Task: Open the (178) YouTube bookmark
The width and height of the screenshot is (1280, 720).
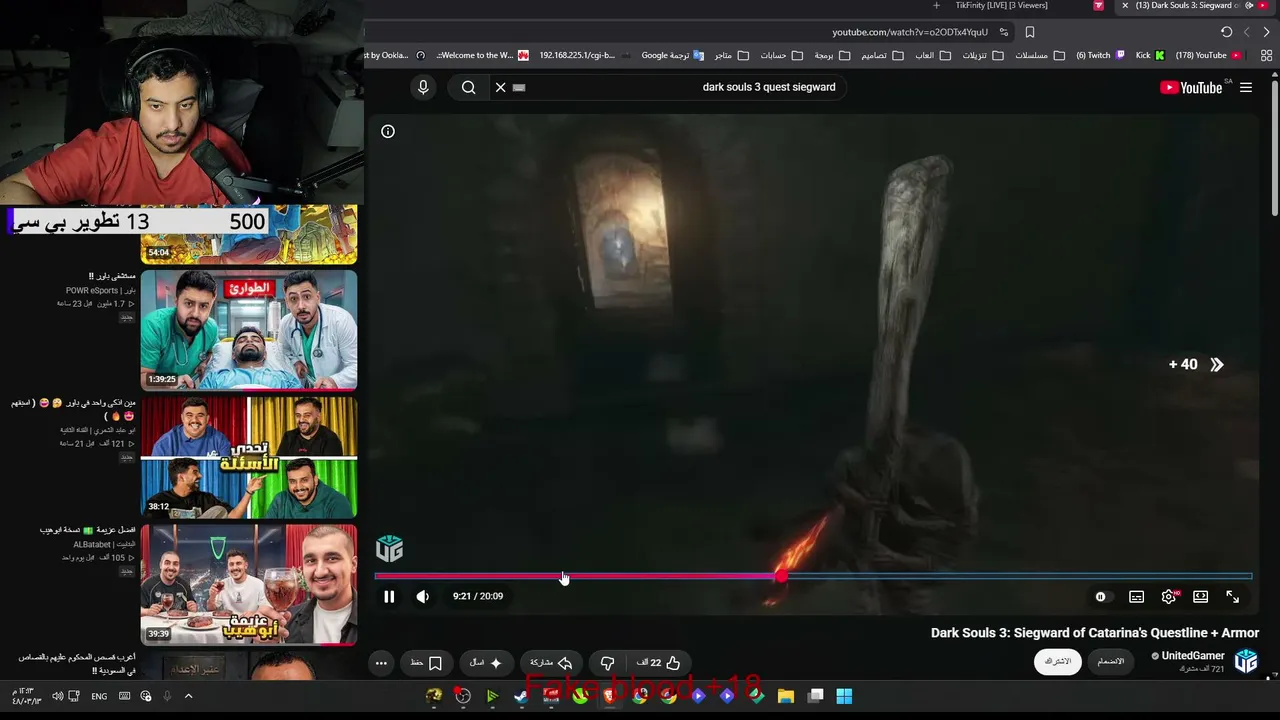Action: click(x=1208, y=56)
